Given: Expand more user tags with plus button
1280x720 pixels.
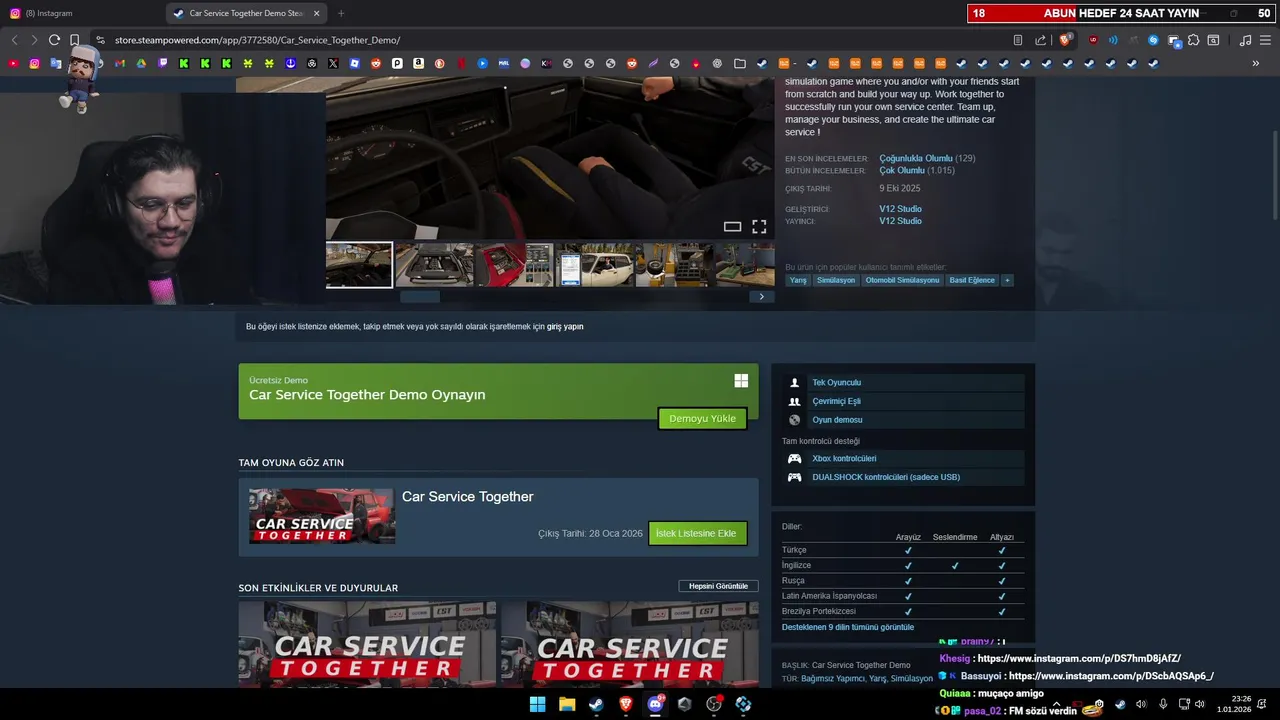Looking at the screenshot, I should [x=1007, y=280].
